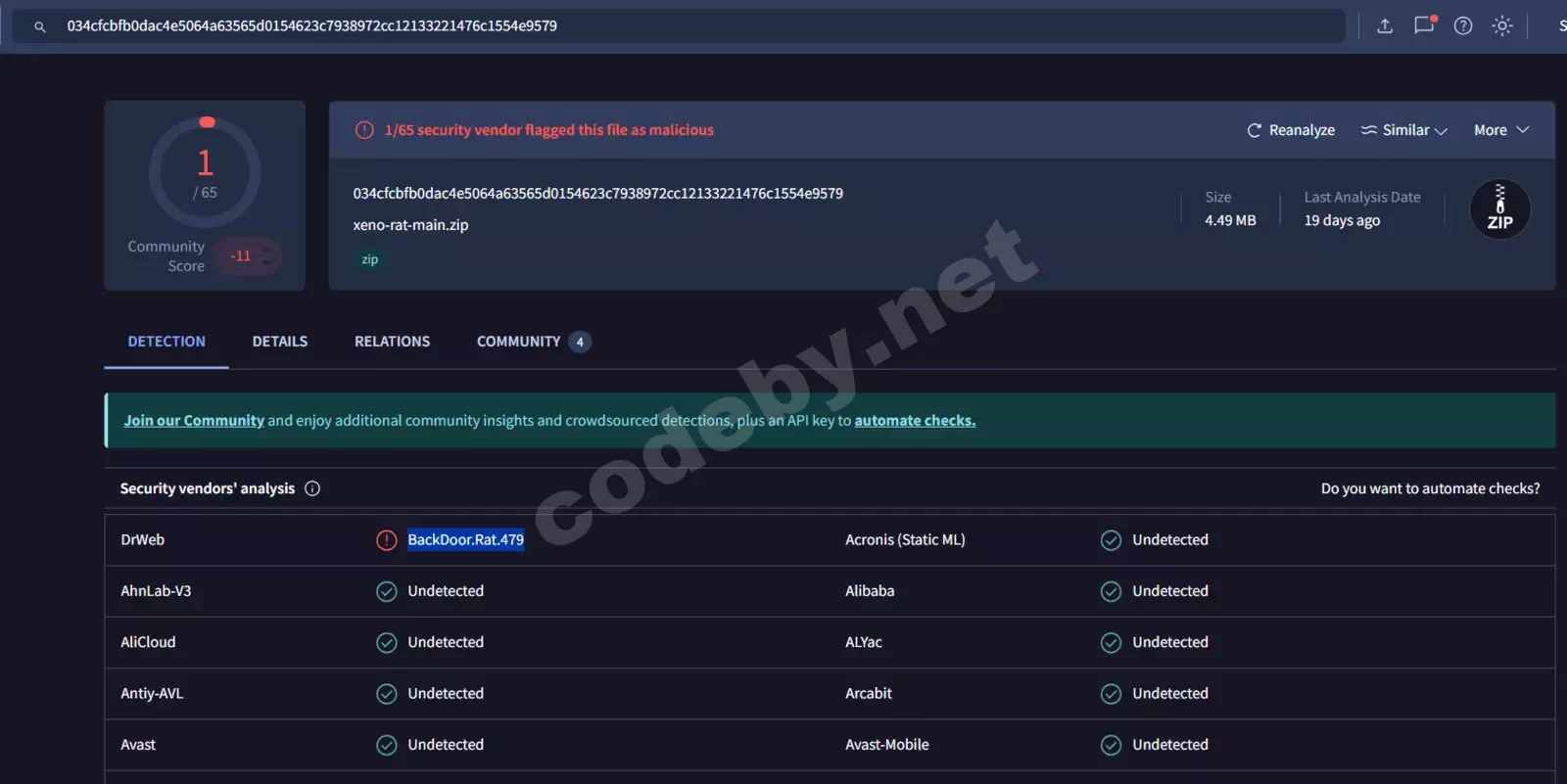
Task: Click the 4.49 MB size value
Action: (1230, 220)
